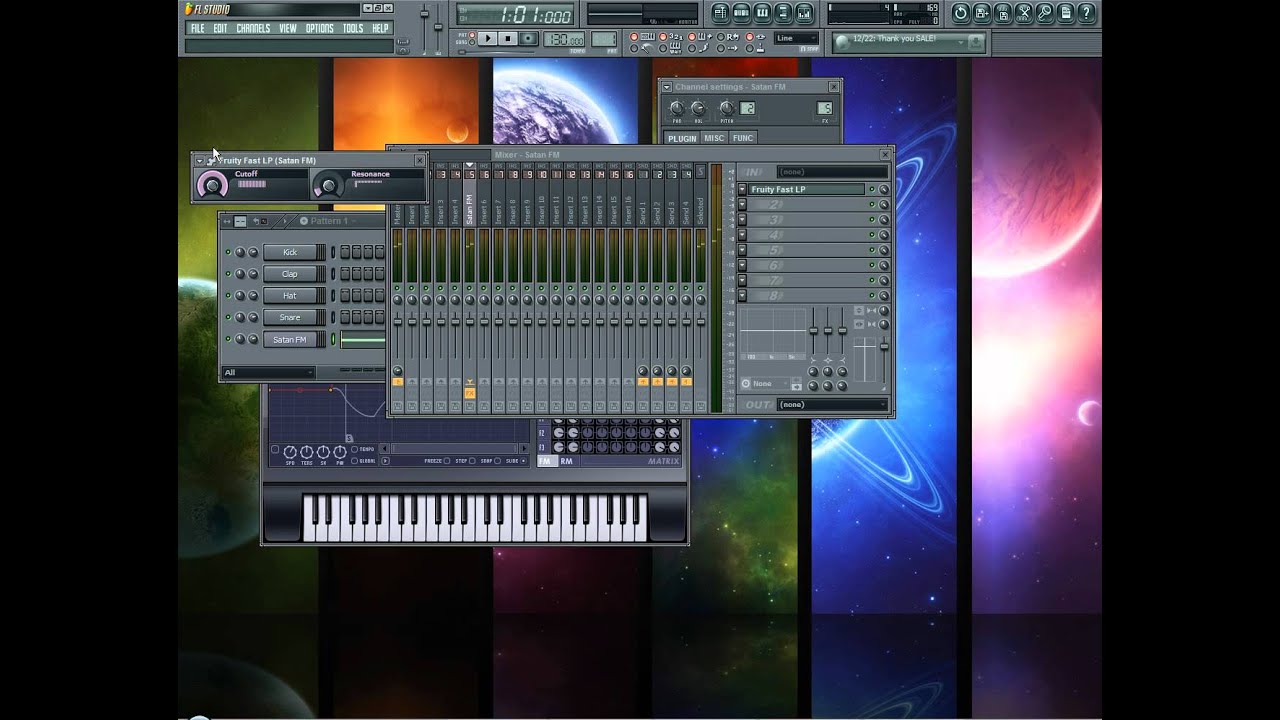The image size is (1280, 720).
Task: Select the Fruity Fast LP effect slot
Action: 806,189
